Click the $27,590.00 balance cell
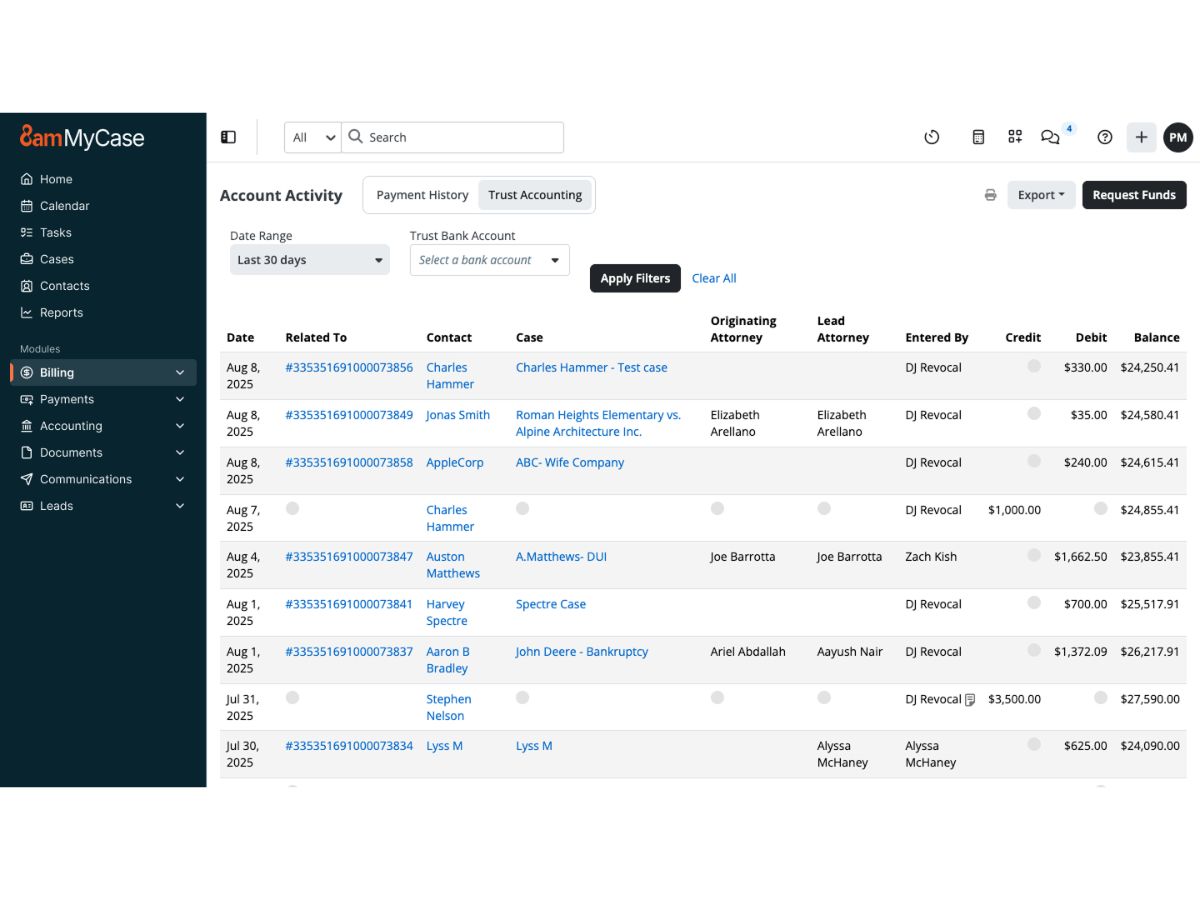This screenshot has width=1200, height=900. pos(1150,699)
